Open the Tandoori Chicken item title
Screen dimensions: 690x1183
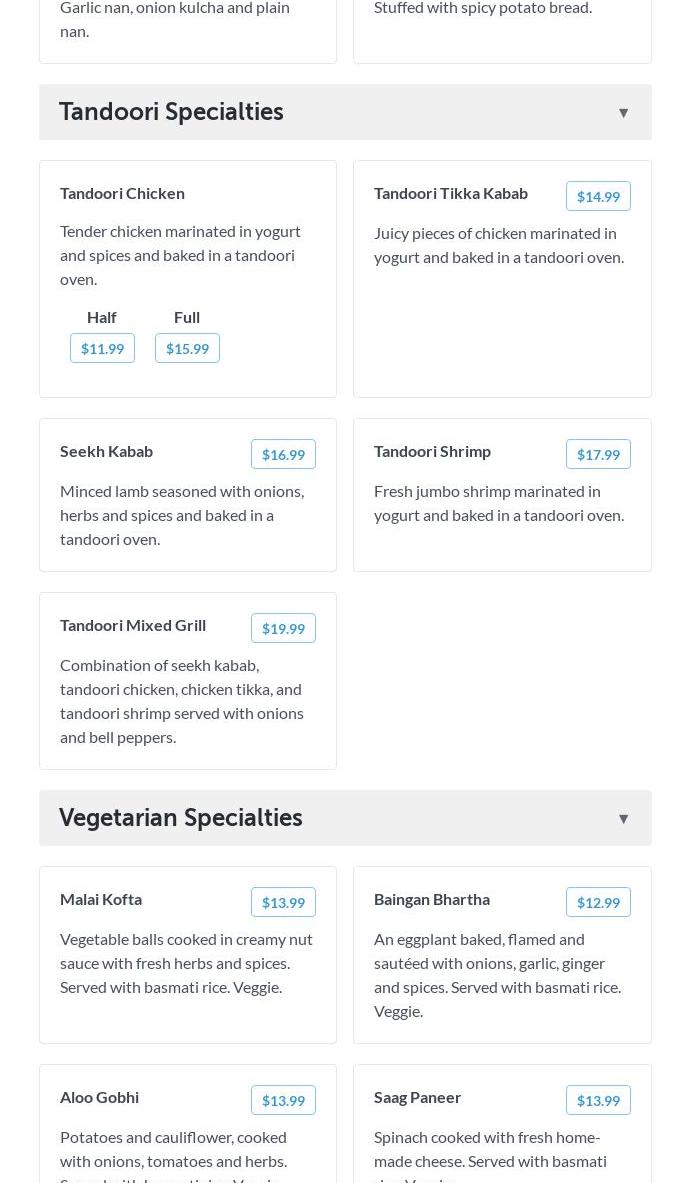tap(122, 193)
